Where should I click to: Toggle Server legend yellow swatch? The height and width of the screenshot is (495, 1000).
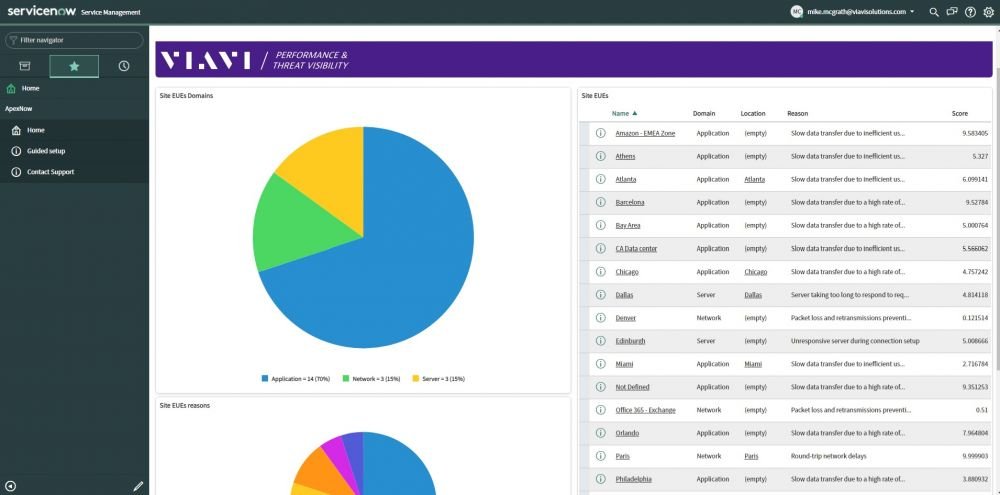coord(416,379)
